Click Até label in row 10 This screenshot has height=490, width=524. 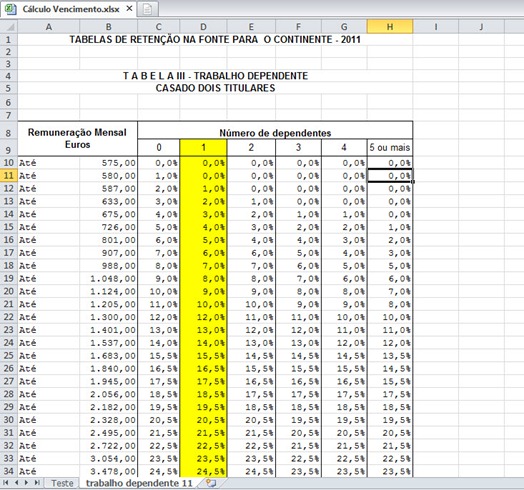[49, 163]
